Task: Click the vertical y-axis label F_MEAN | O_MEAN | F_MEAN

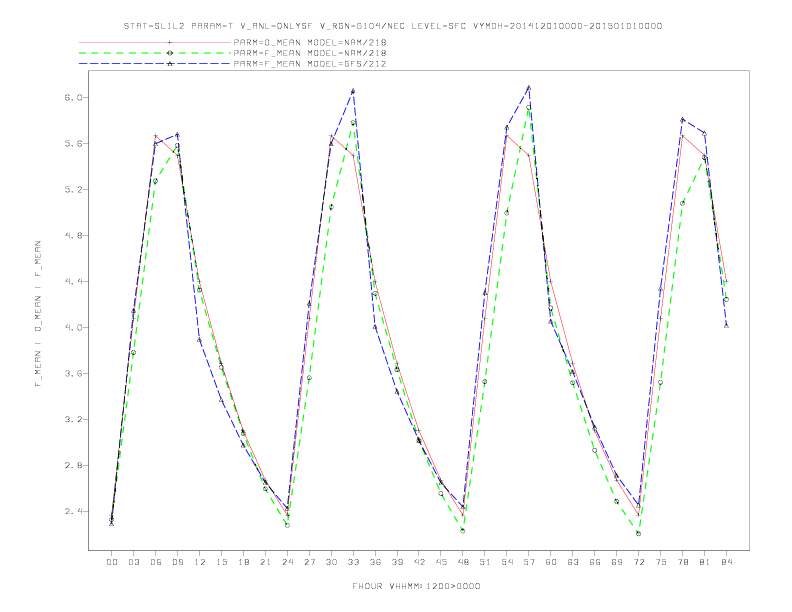Action: [x=38, y=314]
